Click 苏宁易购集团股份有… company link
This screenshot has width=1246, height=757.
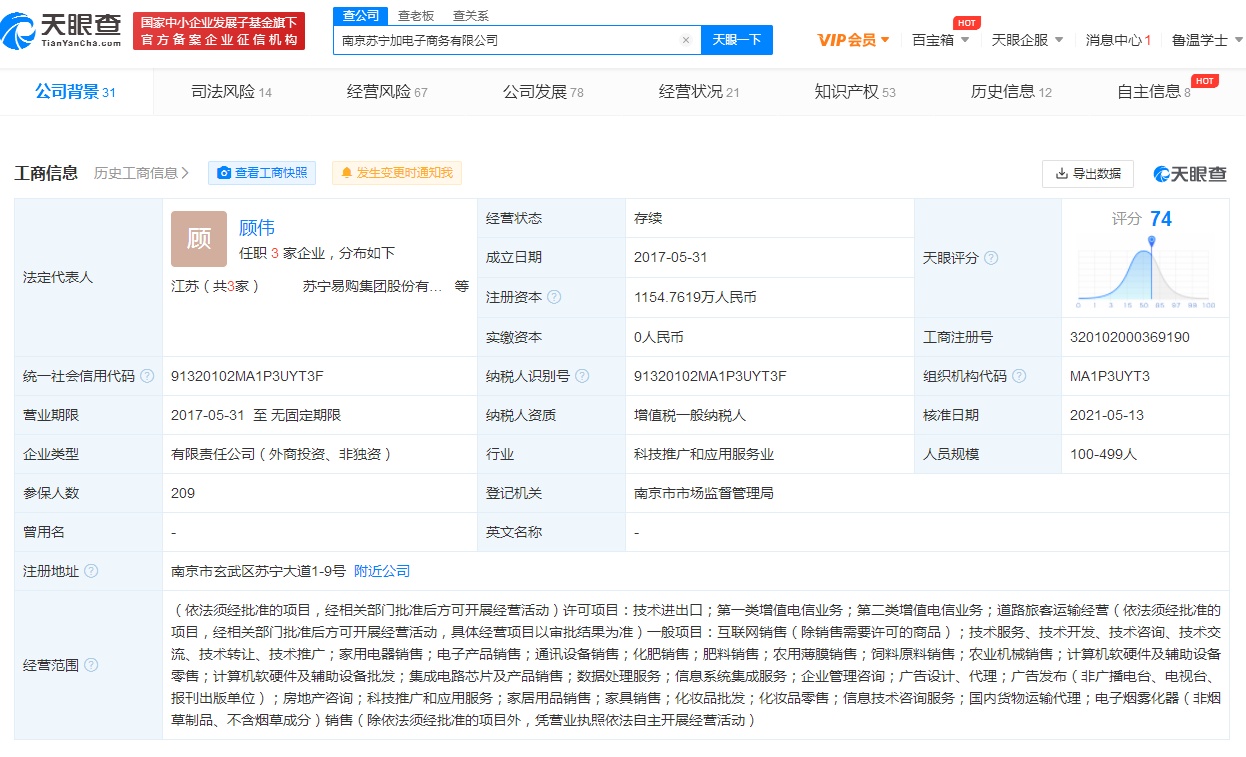coord(373,286)
